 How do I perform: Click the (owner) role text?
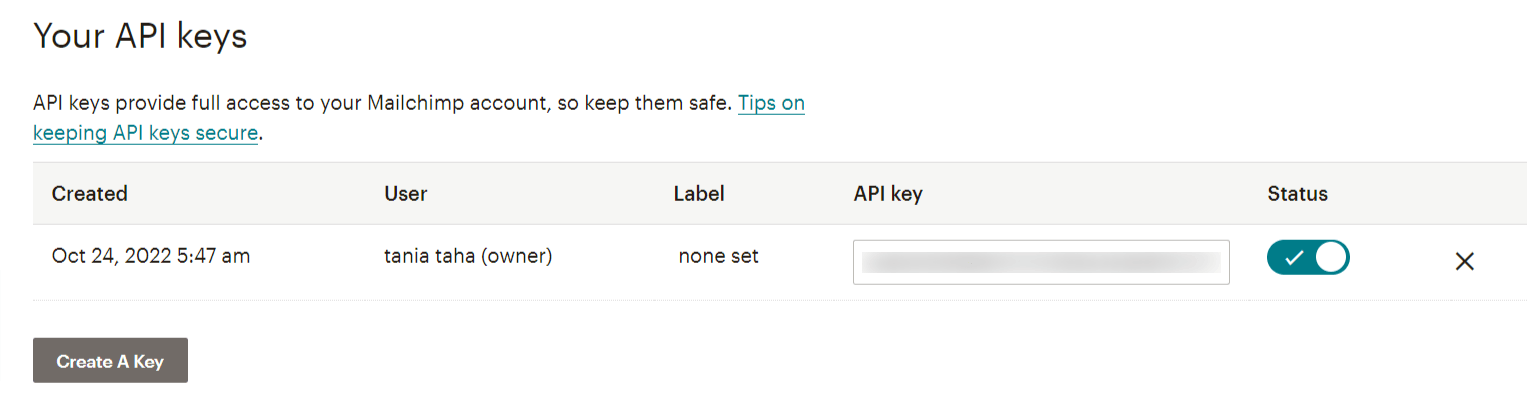coord(517,256)
